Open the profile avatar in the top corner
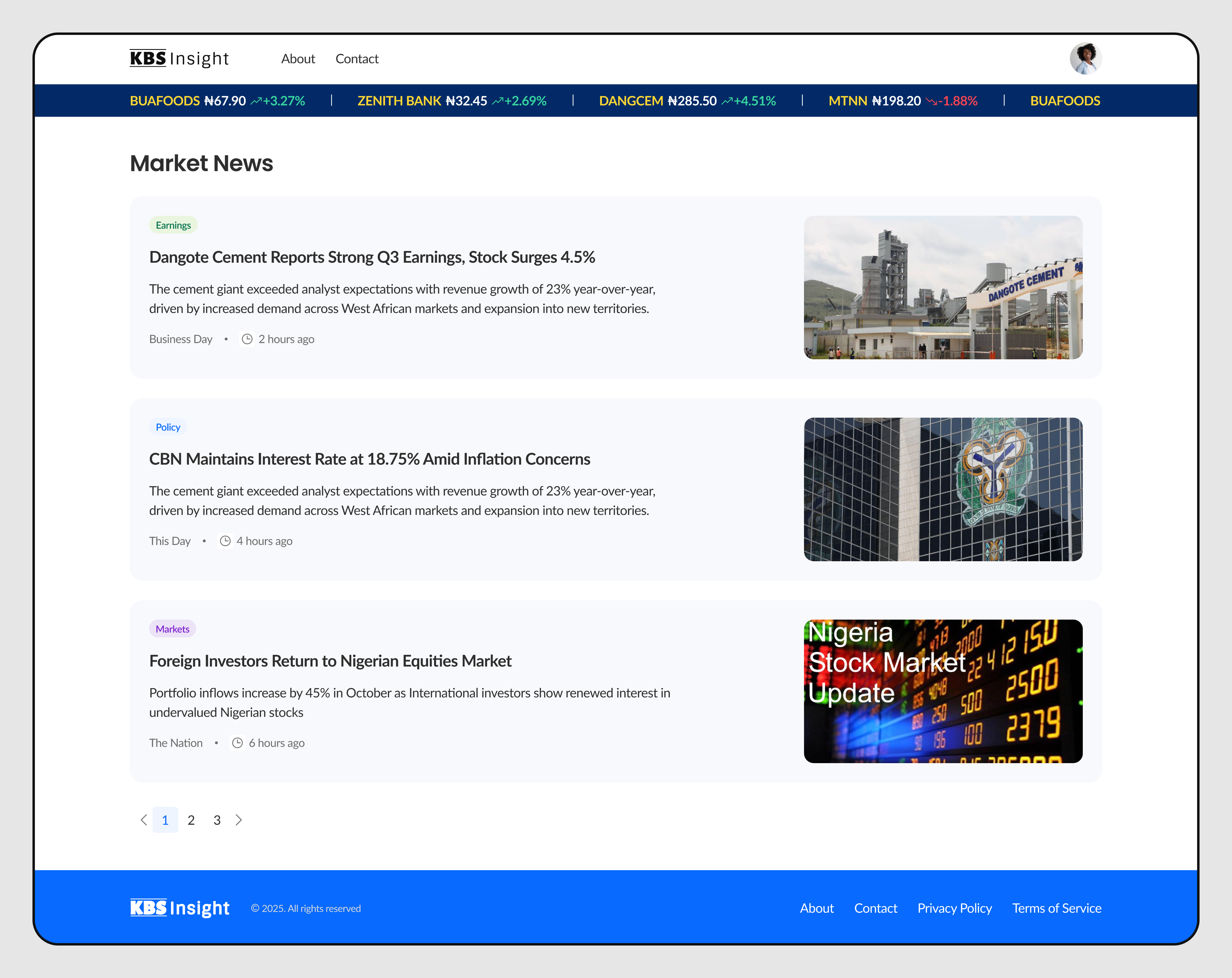 coord(1087,58)
